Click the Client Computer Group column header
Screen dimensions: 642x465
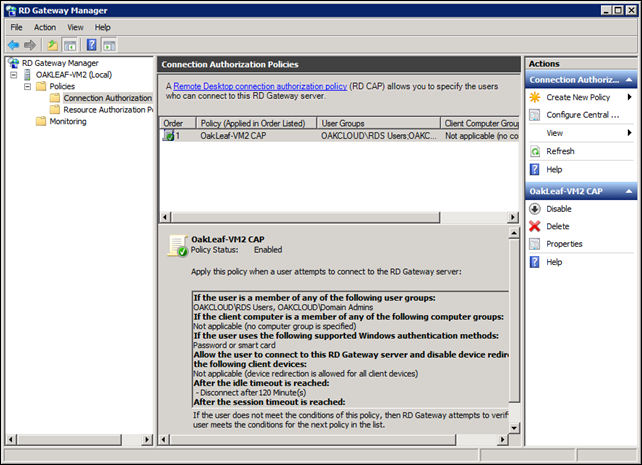480,123
